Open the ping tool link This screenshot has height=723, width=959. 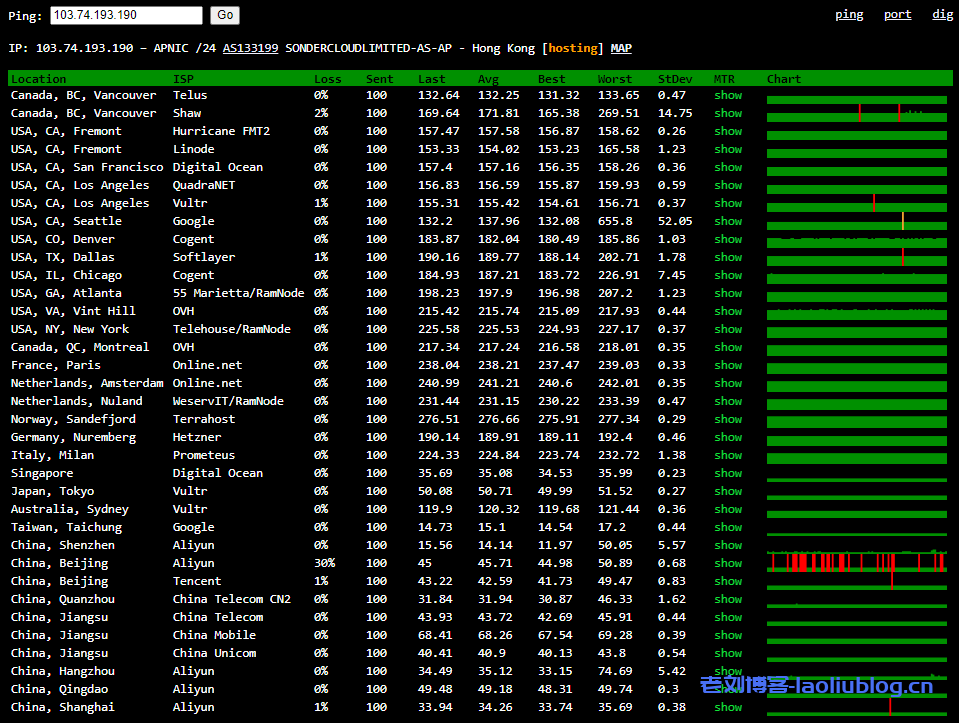coord(849,15)
